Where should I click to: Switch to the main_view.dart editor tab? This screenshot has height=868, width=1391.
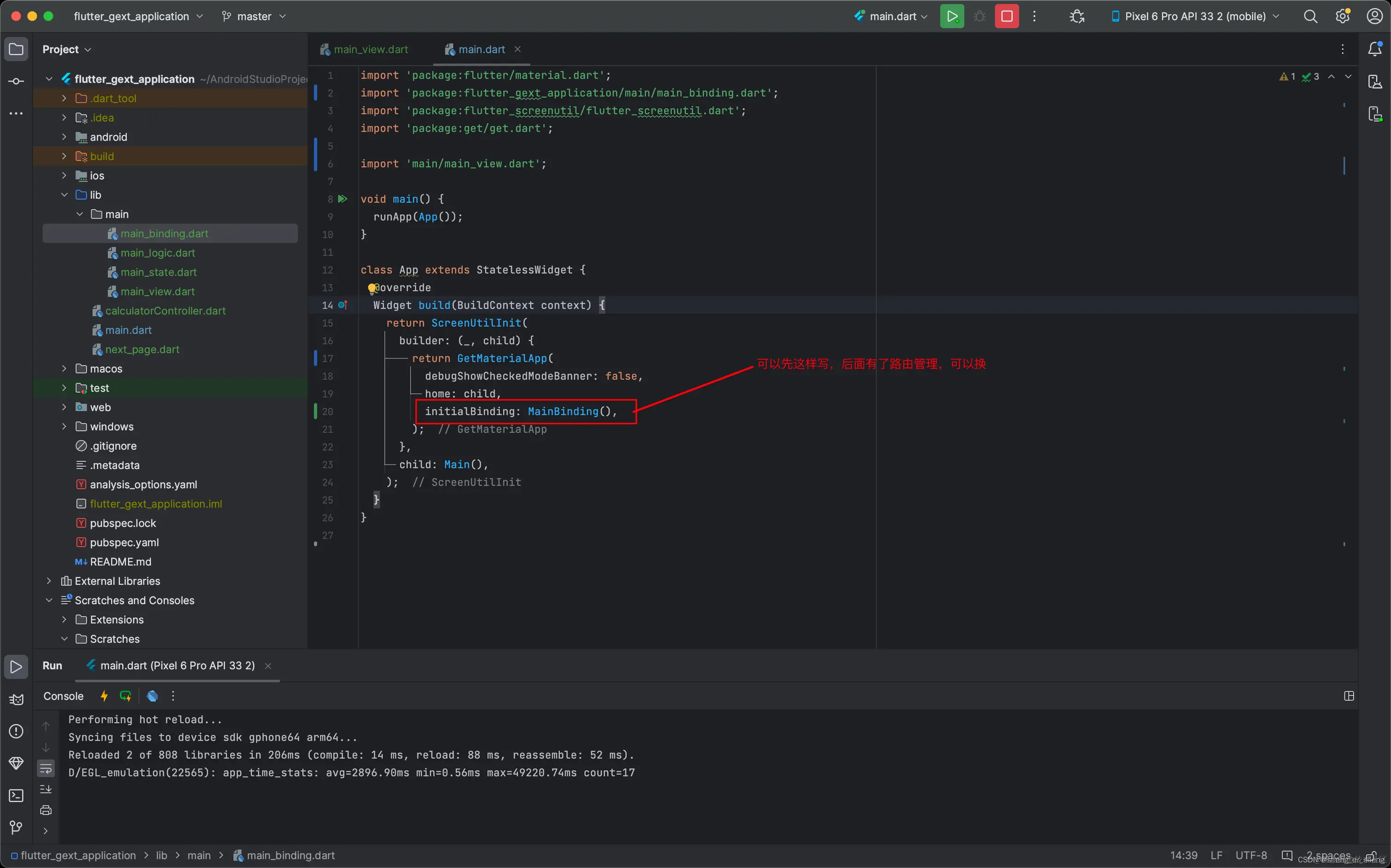370,49
